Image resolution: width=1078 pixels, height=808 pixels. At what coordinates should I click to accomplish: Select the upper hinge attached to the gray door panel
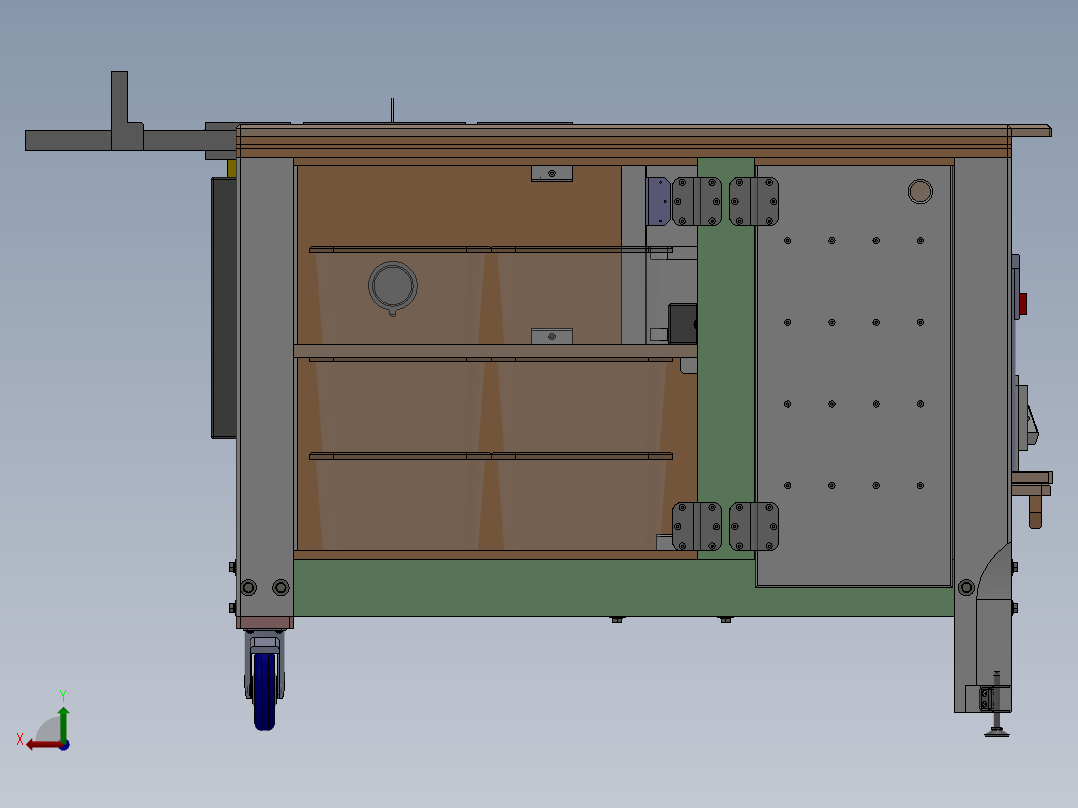(x=754, y=201)
